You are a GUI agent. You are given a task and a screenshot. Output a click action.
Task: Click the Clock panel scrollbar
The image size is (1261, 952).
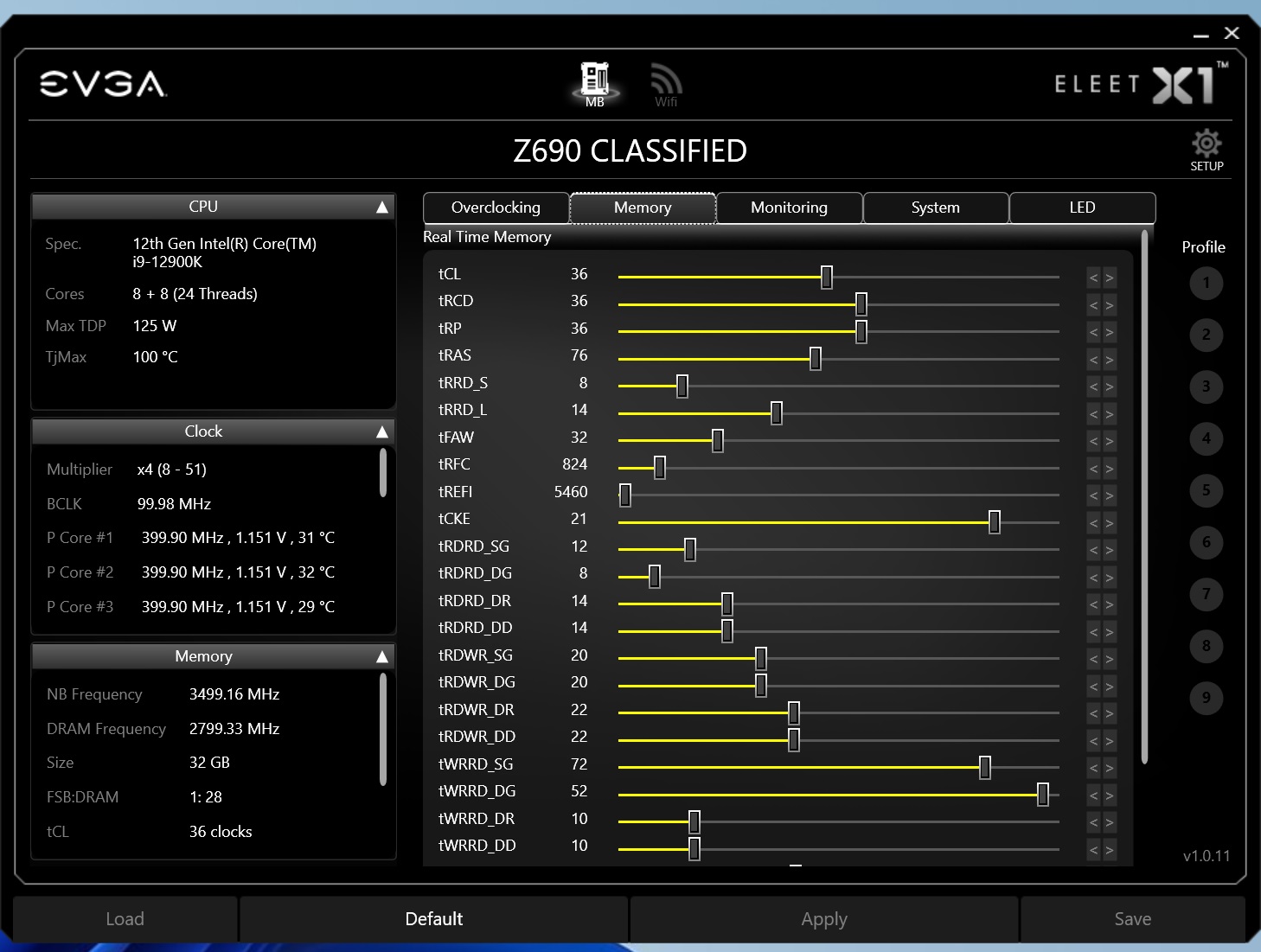point(383,473)
